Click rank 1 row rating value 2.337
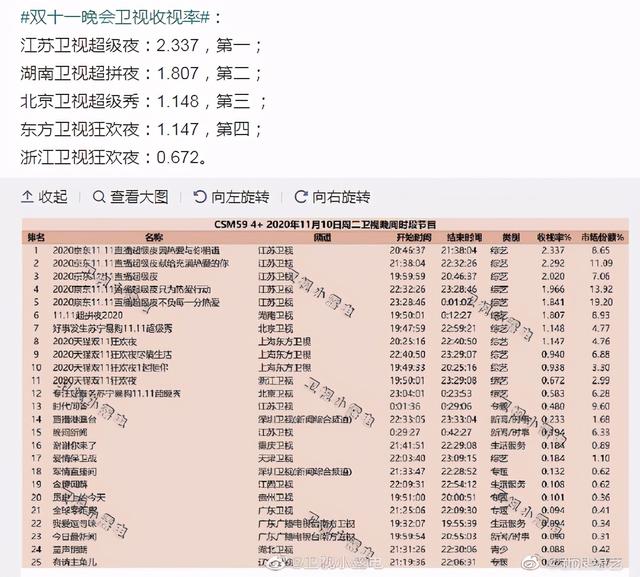This screenshot has height=577, width=640. coord(553,250)
